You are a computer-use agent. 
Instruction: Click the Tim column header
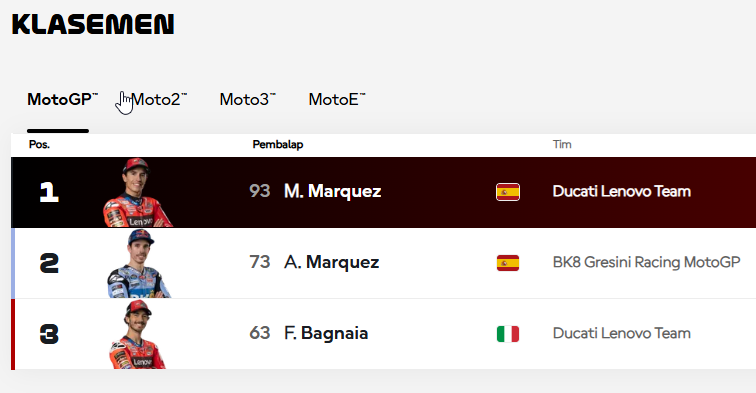(562, 145)
